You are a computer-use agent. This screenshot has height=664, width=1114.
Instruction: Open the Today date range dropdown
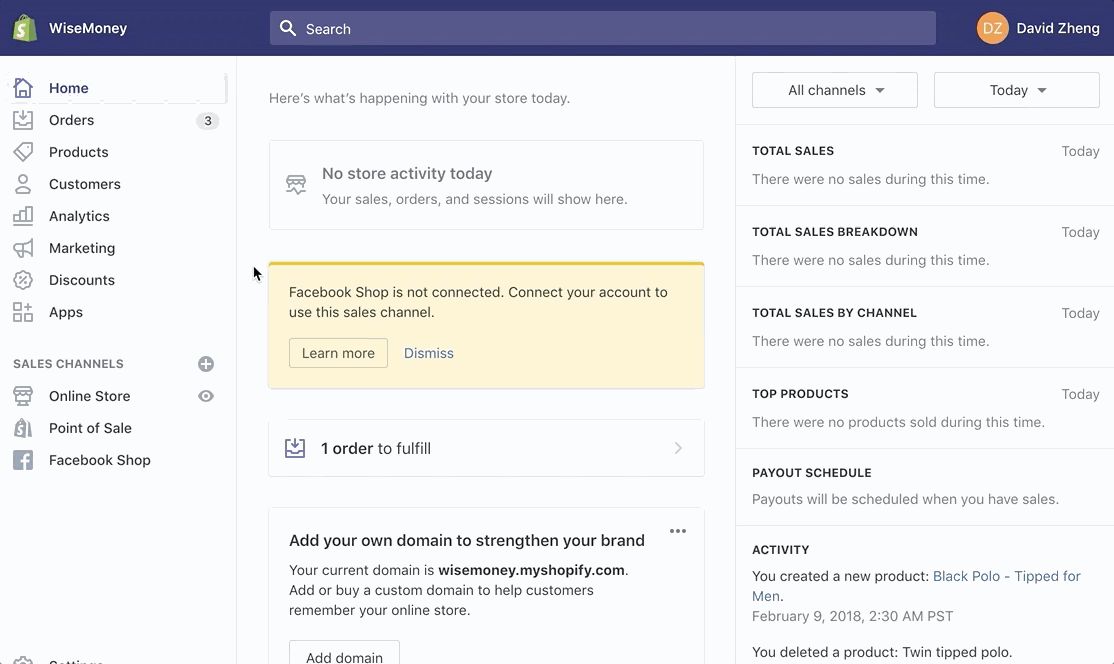(1017, 90)
